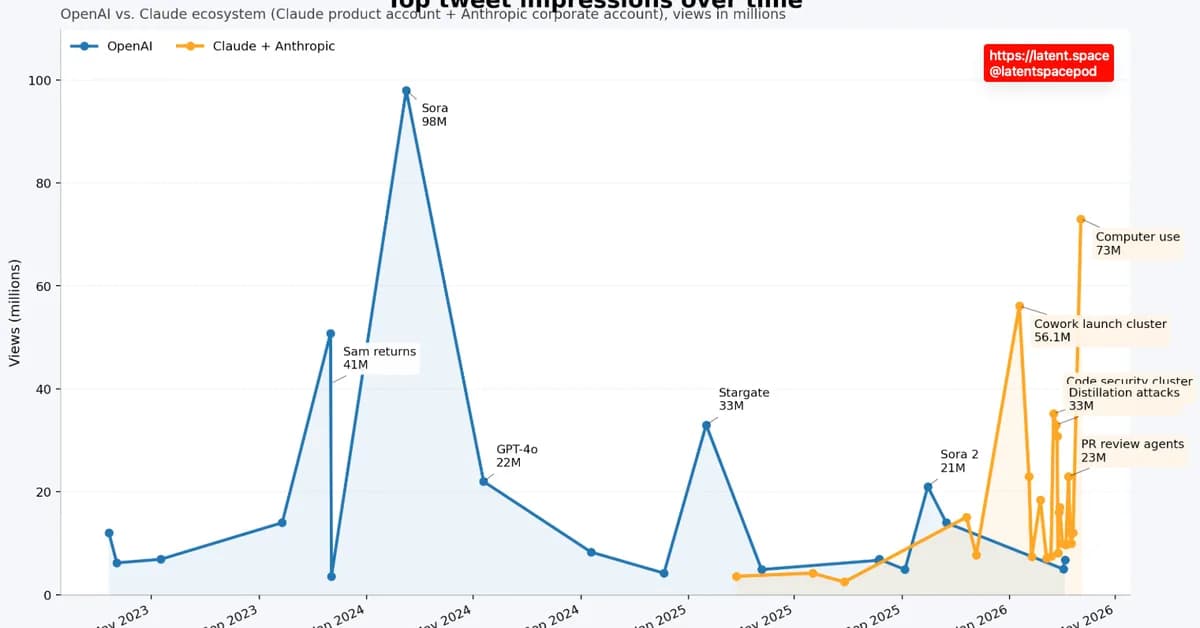Click the blue OpenAI legend line marker
The image size is (1200, 628).
tap(85, 46)
